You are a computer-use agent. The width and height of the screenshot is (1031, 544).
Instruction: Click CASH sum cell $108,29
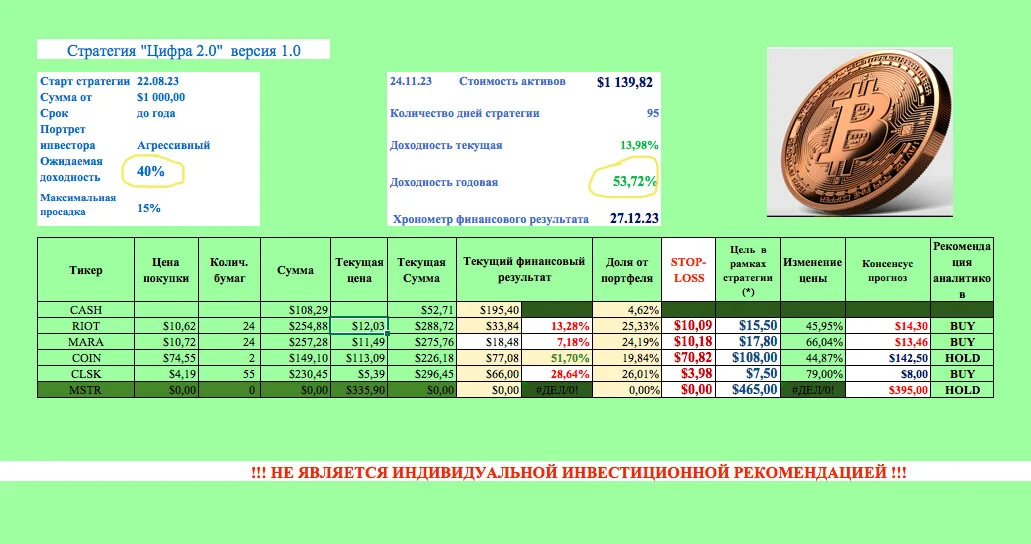pyautogui.click(x=295, y=310)
